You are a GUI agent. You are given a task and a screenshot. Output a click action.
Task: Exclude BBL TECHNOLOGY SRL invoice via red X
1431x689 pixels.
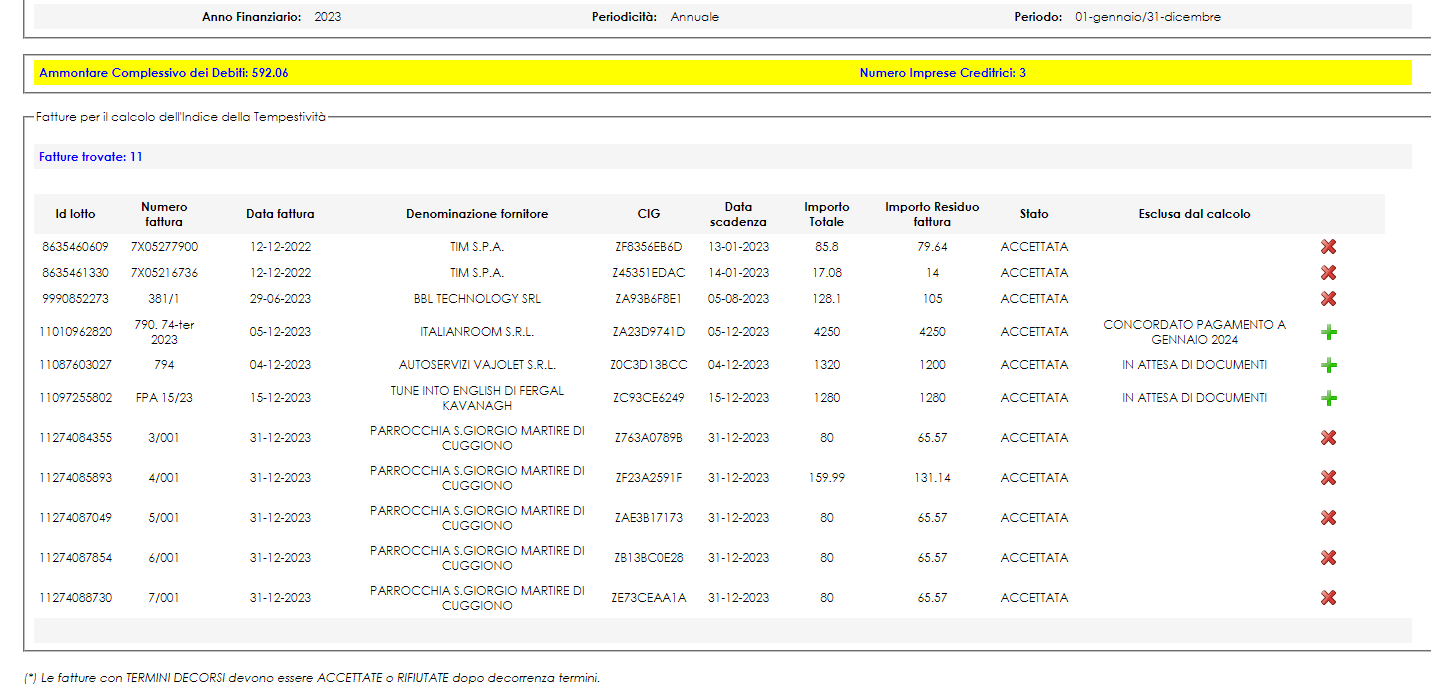click(1328, 299)
